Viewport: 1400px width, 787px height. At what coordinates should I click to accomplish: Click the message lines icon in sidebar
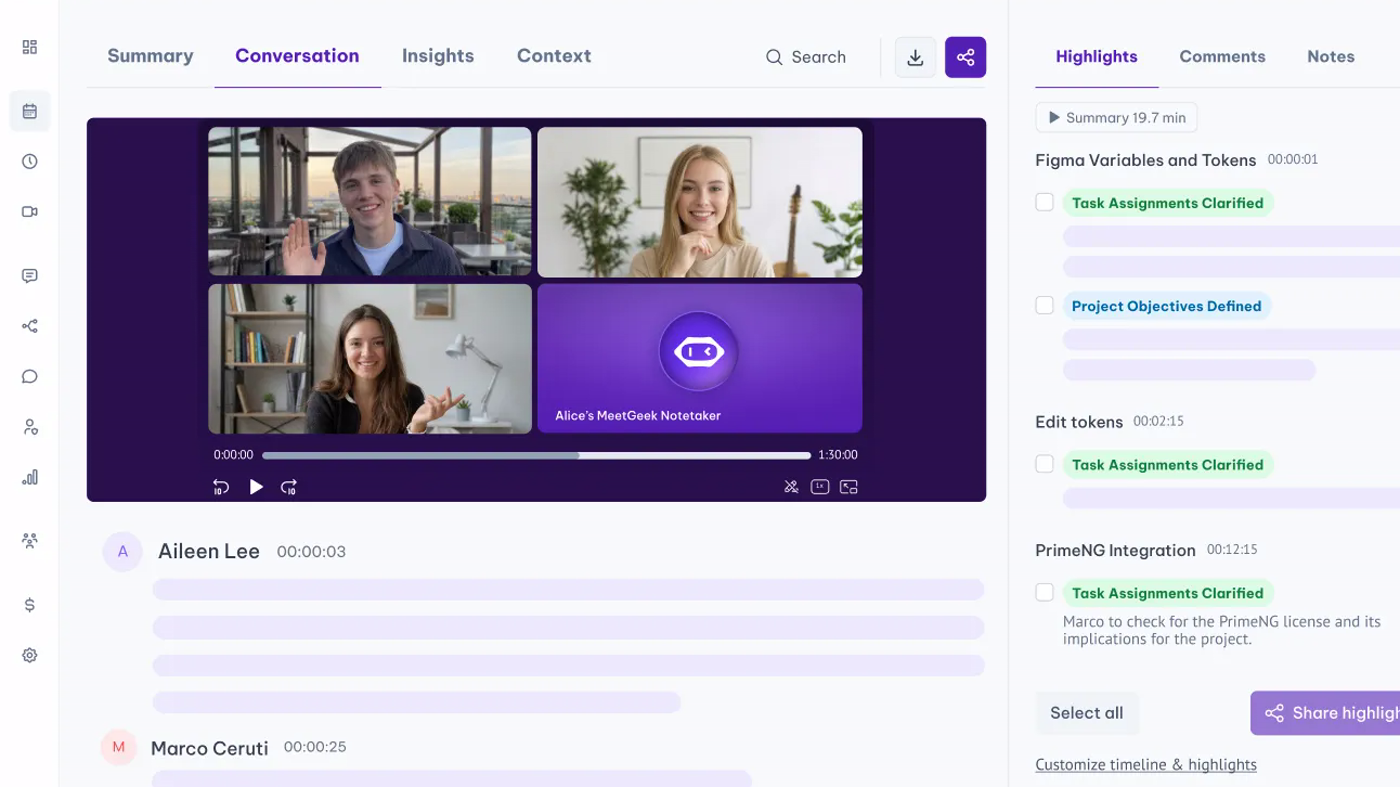click(x=30, y=276)
